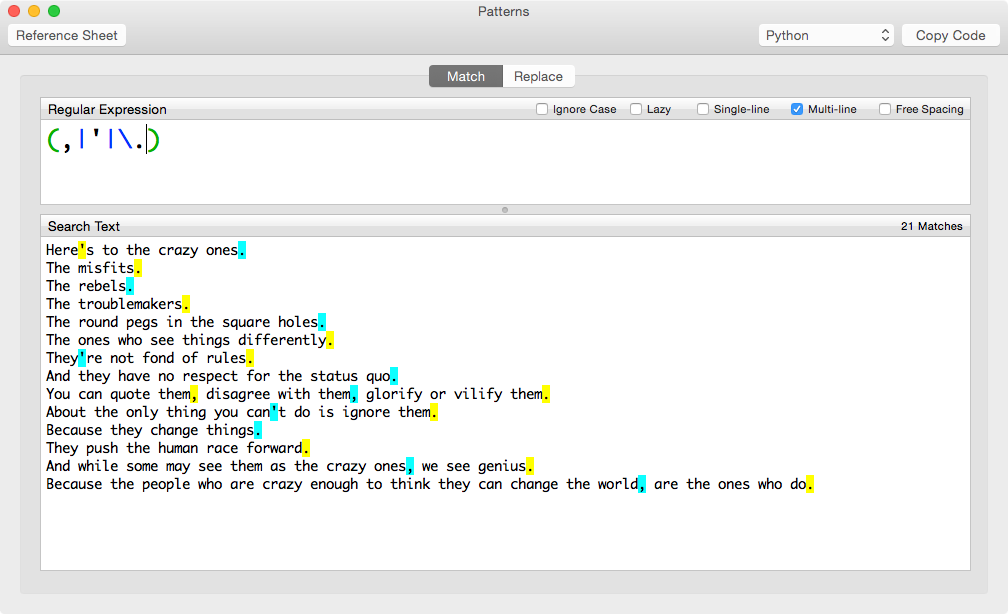The image size is (1008, 614).
Task: Click the line about respect for status quo
Action: tap(222, 376)
